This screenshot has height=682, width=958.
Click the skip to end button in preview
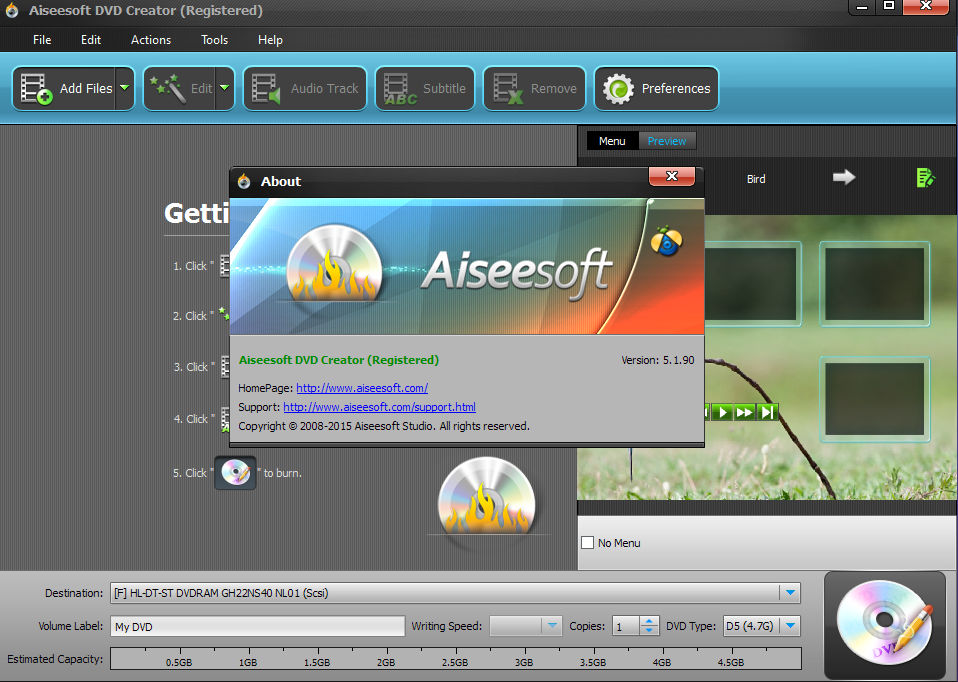pos(767,412)
